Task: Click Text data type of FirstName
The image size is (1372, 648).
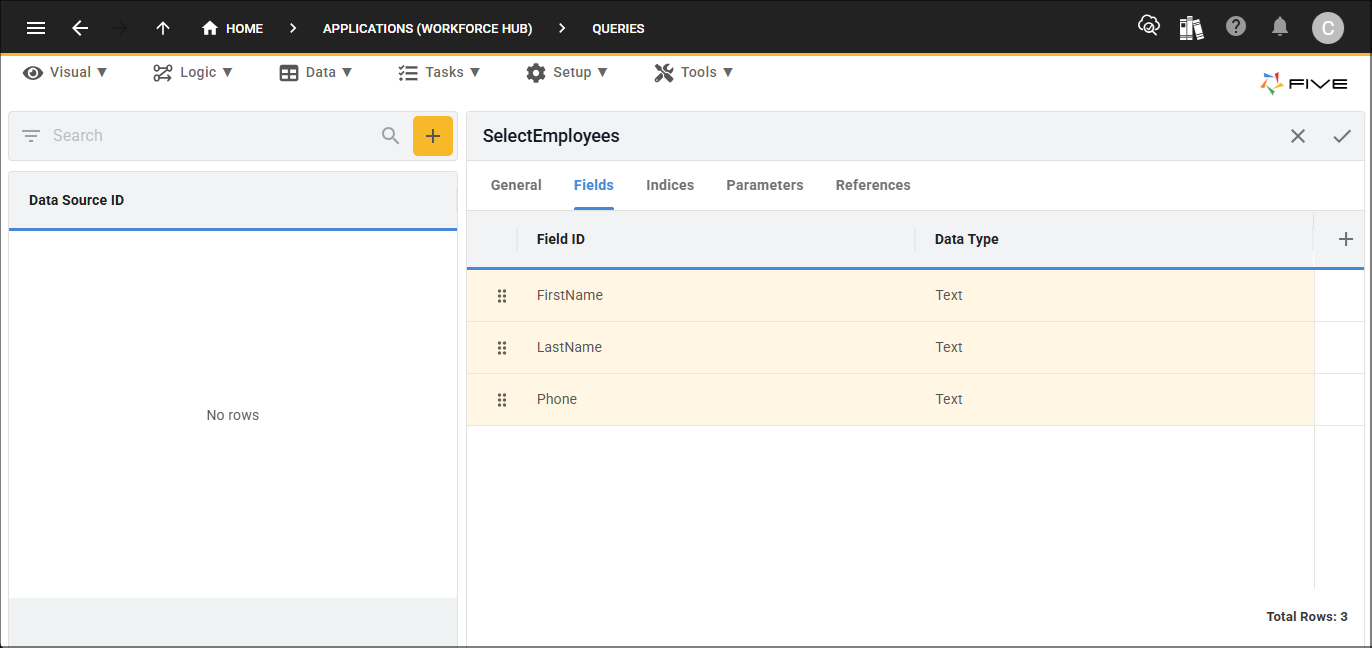Action: pos(949,295)
